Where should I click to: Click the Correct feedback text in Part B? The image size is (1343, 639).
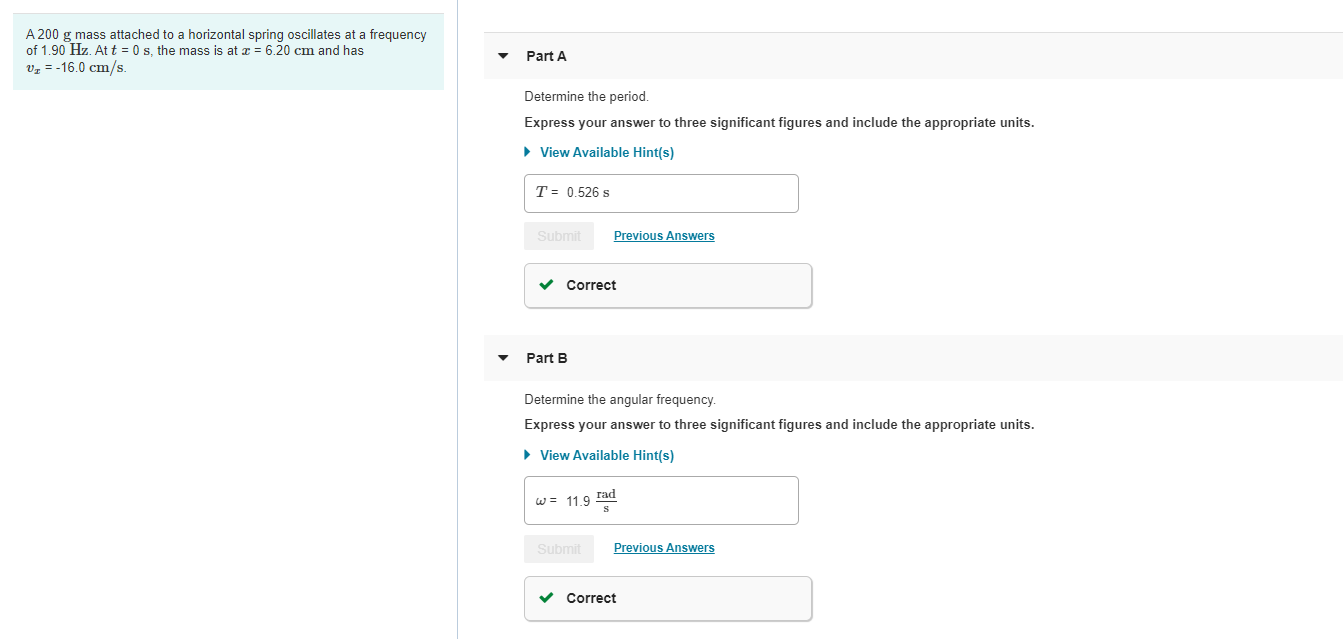pos(591,598)
